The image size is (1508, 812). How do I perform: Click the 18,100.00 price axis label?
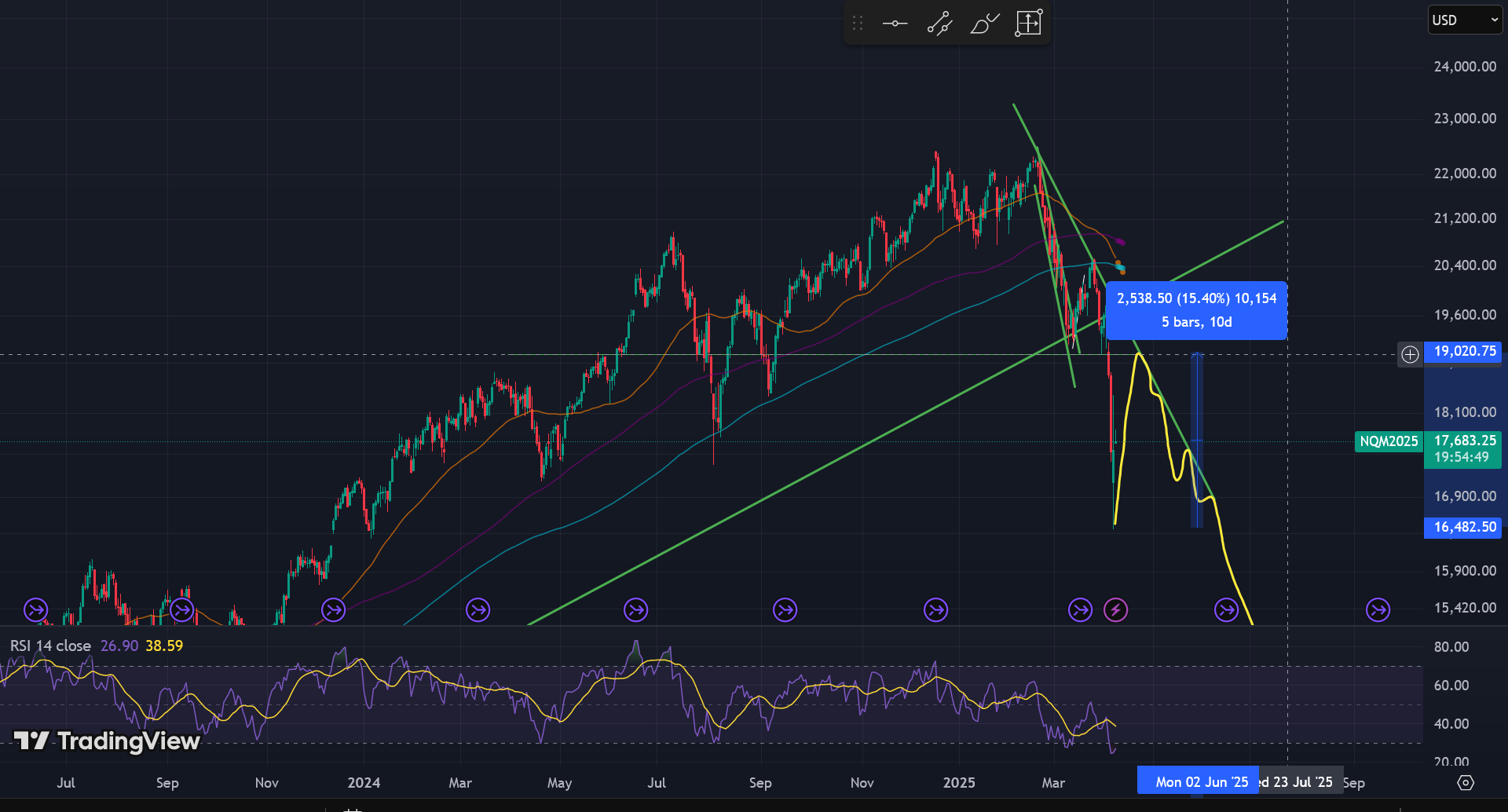[x=1465, y=412]
